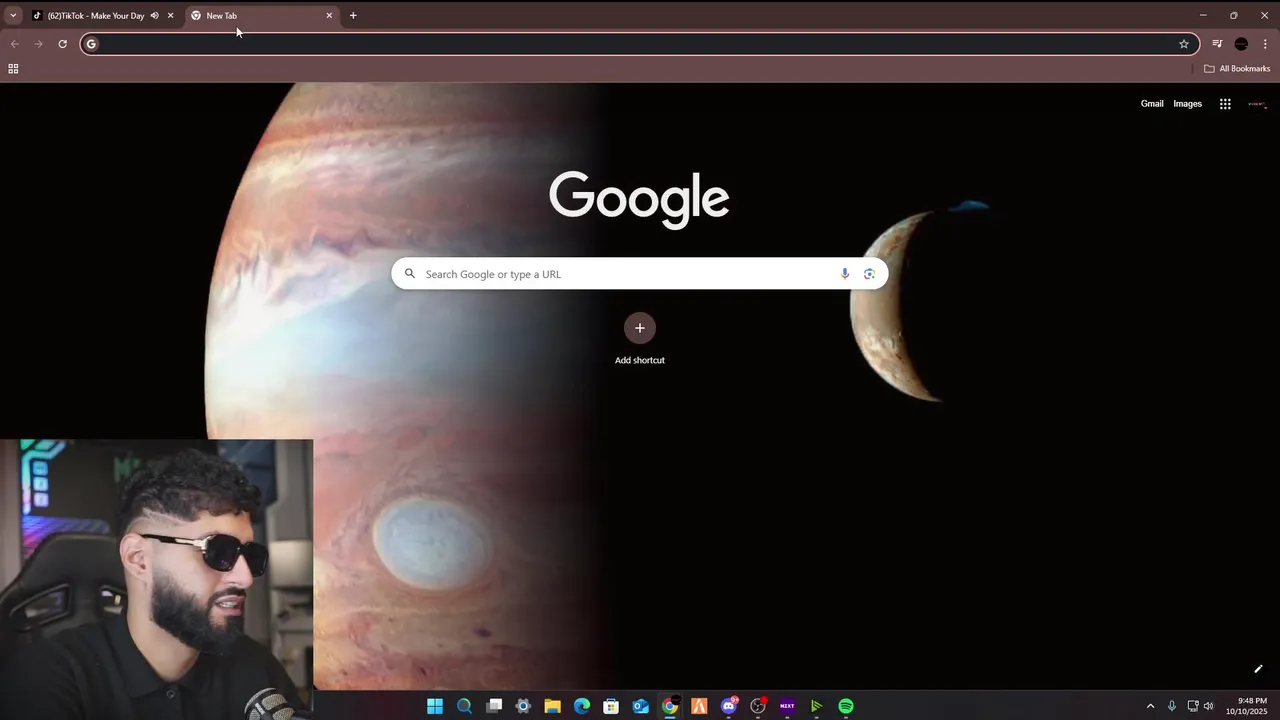Open Task View in the taskbar
The height and width of the screenshot is (720, 1280).
click(x=494, y=706)
